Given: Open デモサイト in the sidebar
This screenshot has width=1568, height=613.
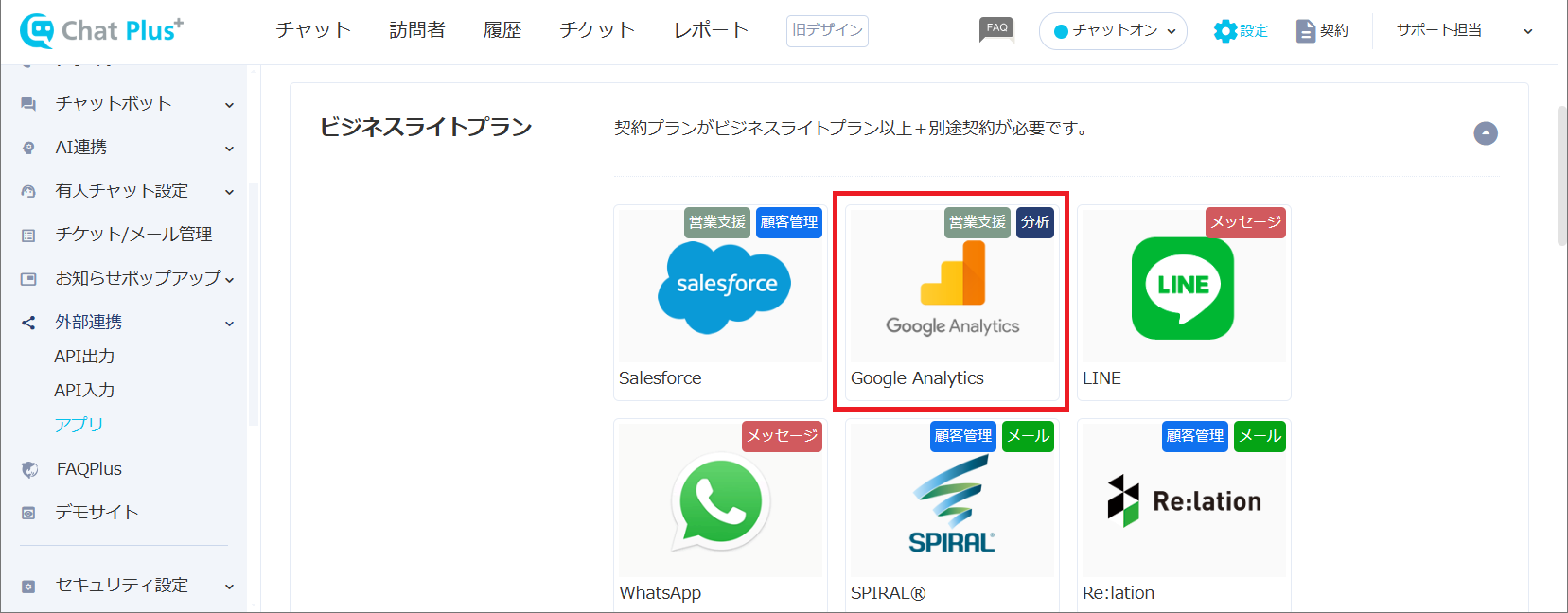Looking at the screenshot, I should coord(97,513).
